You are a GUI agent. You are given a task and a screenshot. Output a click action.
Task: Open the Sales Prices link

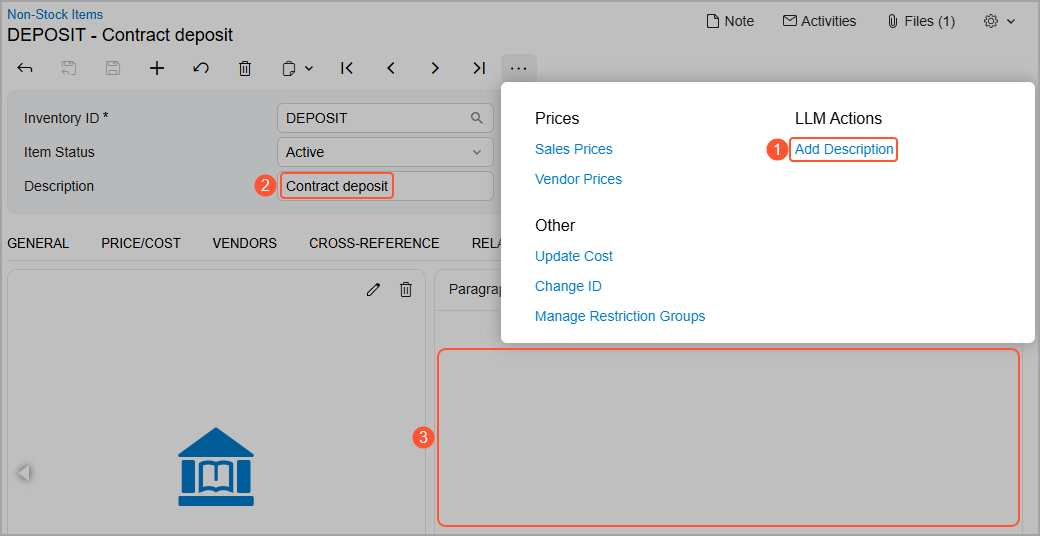click(x=573, y=149)
